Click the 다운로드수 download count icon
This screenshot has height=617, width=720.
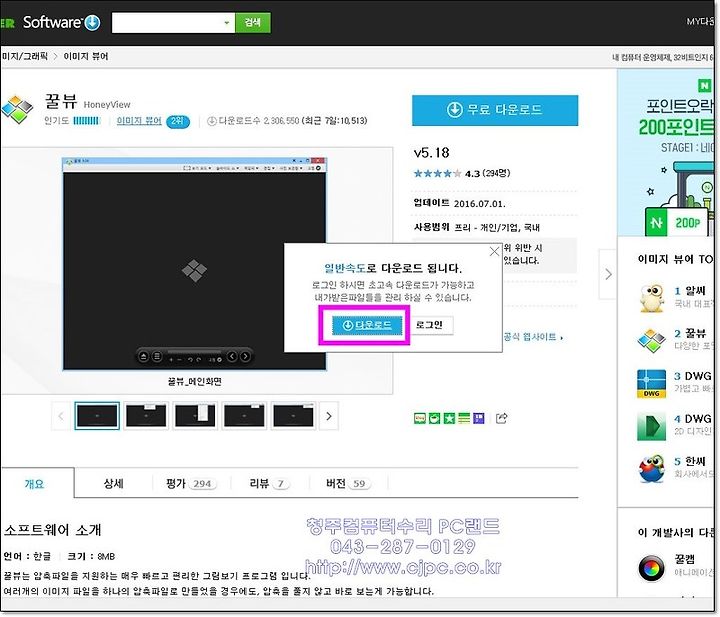[212, 121]
